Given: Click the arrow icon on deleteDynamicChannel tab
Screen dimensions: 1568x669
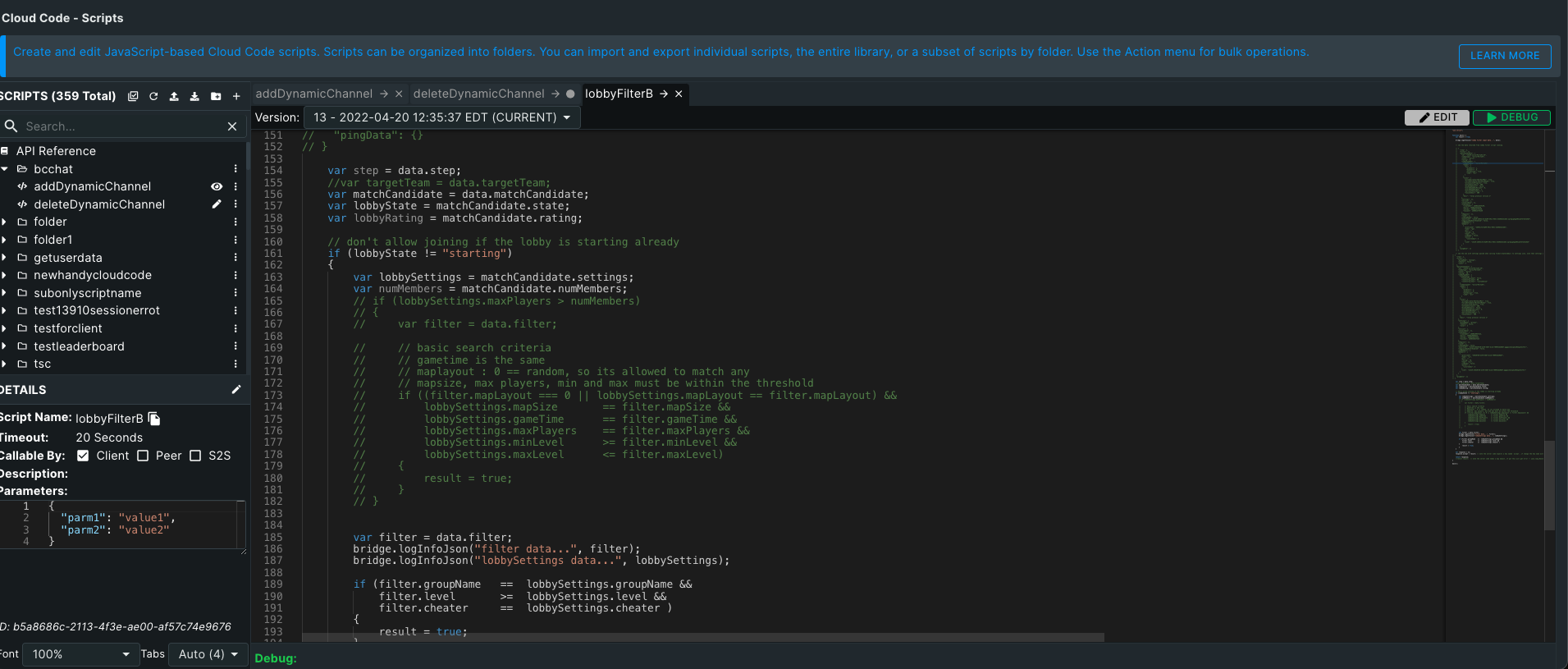Looking at the screenshot, I should [555, 94].
